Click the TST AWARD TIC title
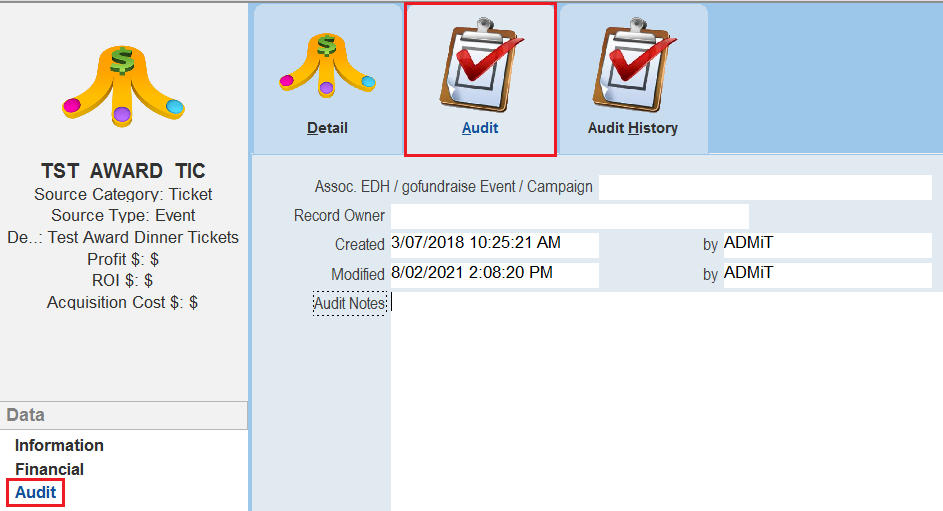943x511 pixels. (123, 171)
